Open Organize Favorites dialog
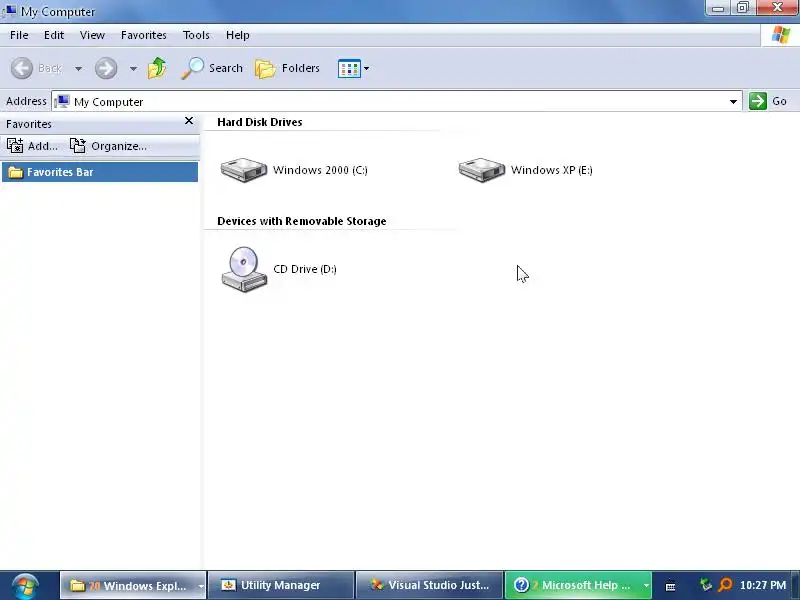The height and width of the screenshot is (600, 800). tap(108, 146)
